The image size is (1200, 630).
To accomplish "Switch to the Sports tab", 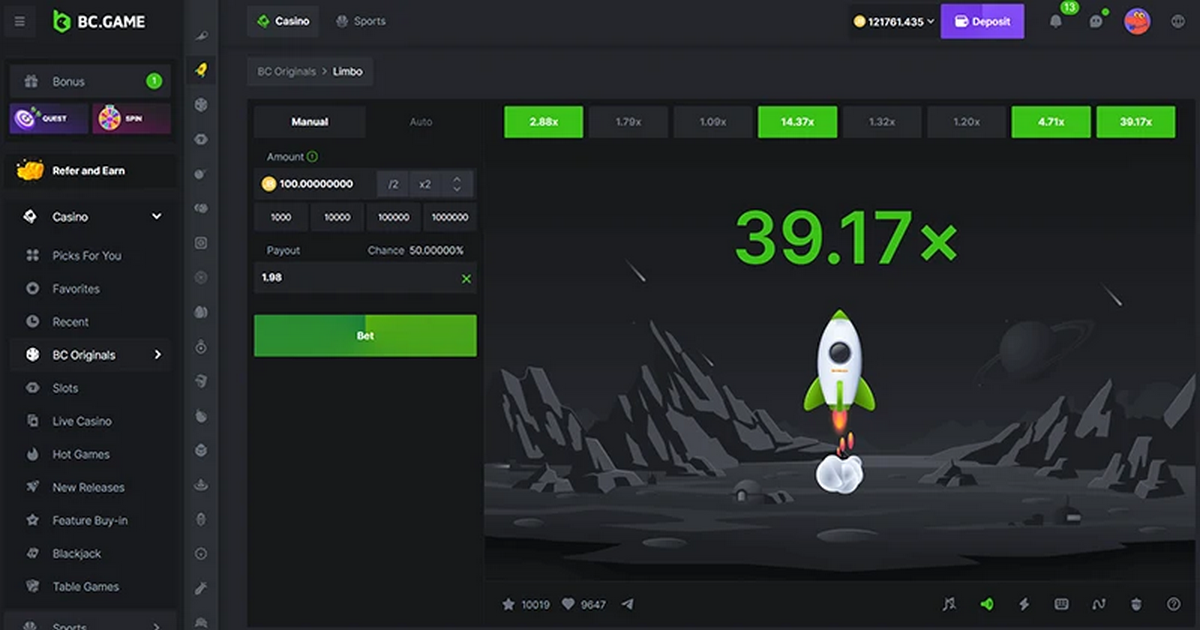I will pos(361,21).
